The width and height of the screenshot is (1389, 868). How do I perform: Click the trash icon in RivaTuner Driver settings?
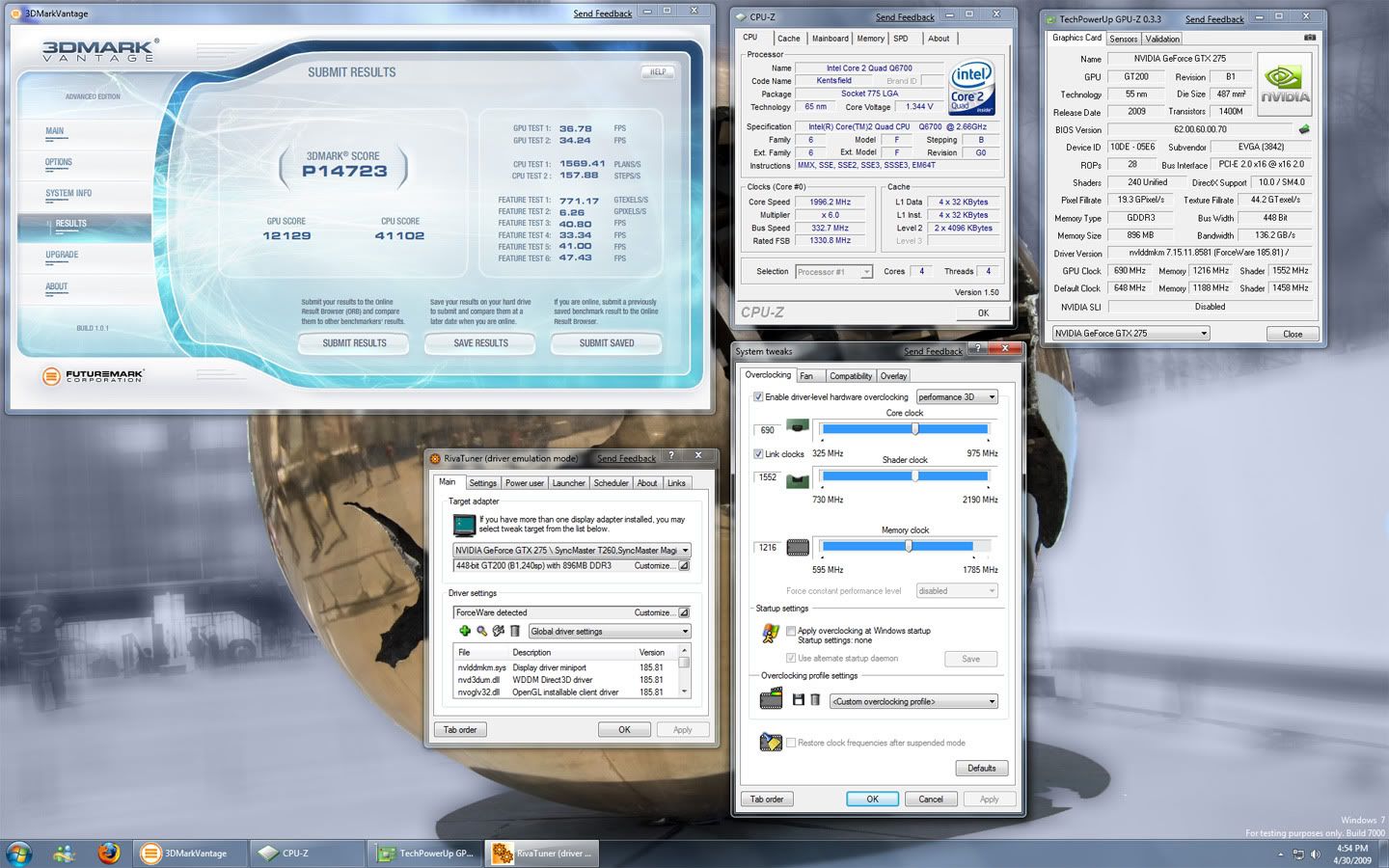[x=514, y=631]
